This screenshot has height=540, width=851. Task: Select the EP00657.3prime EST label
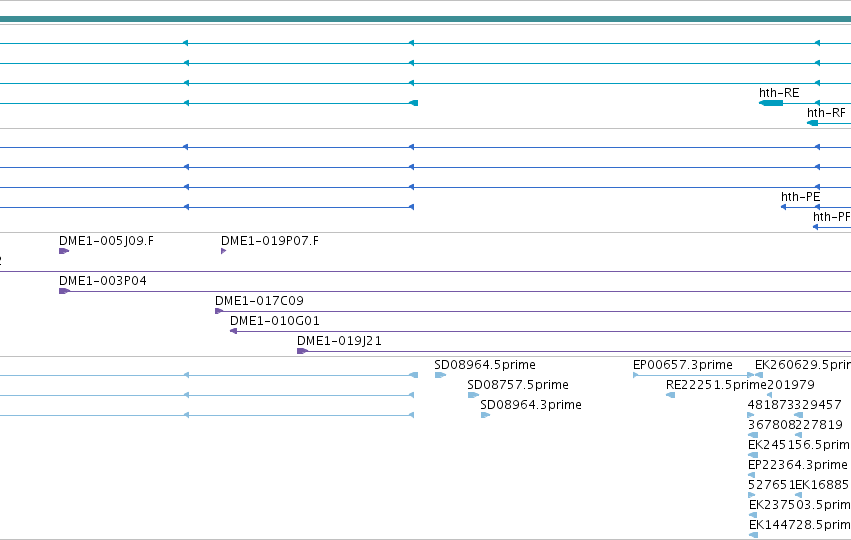coord(683,365)
